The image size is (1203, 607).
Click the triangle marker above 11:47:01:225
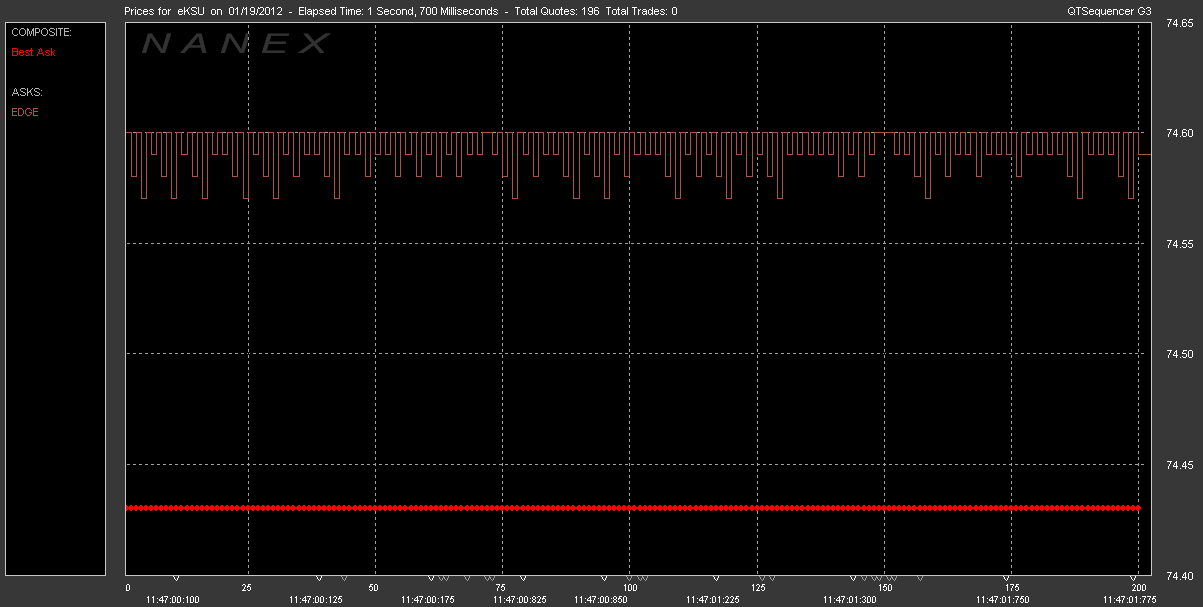pos(716,578)
